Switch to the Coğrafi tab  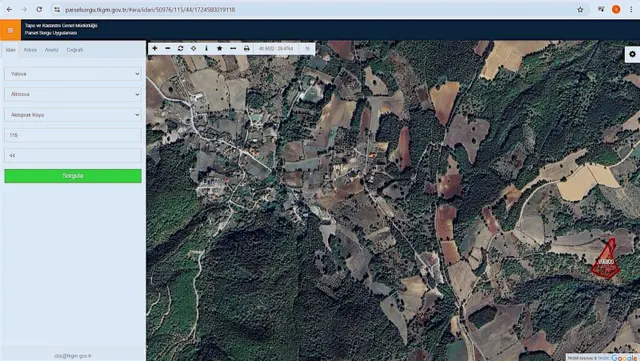(x=75, y=50)
